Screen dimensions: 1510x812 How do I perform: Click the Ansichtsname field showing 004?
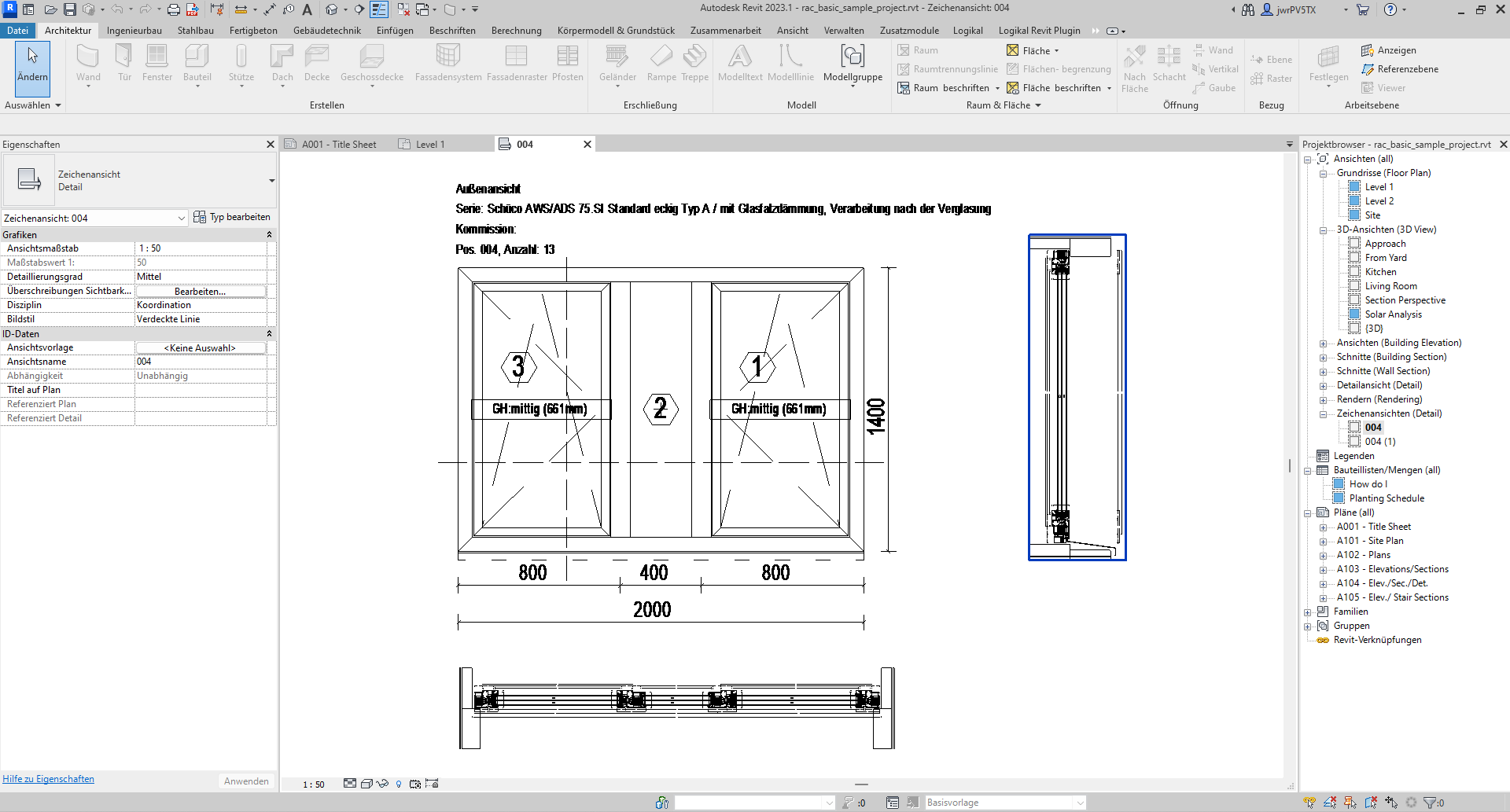tap(200, 362)
